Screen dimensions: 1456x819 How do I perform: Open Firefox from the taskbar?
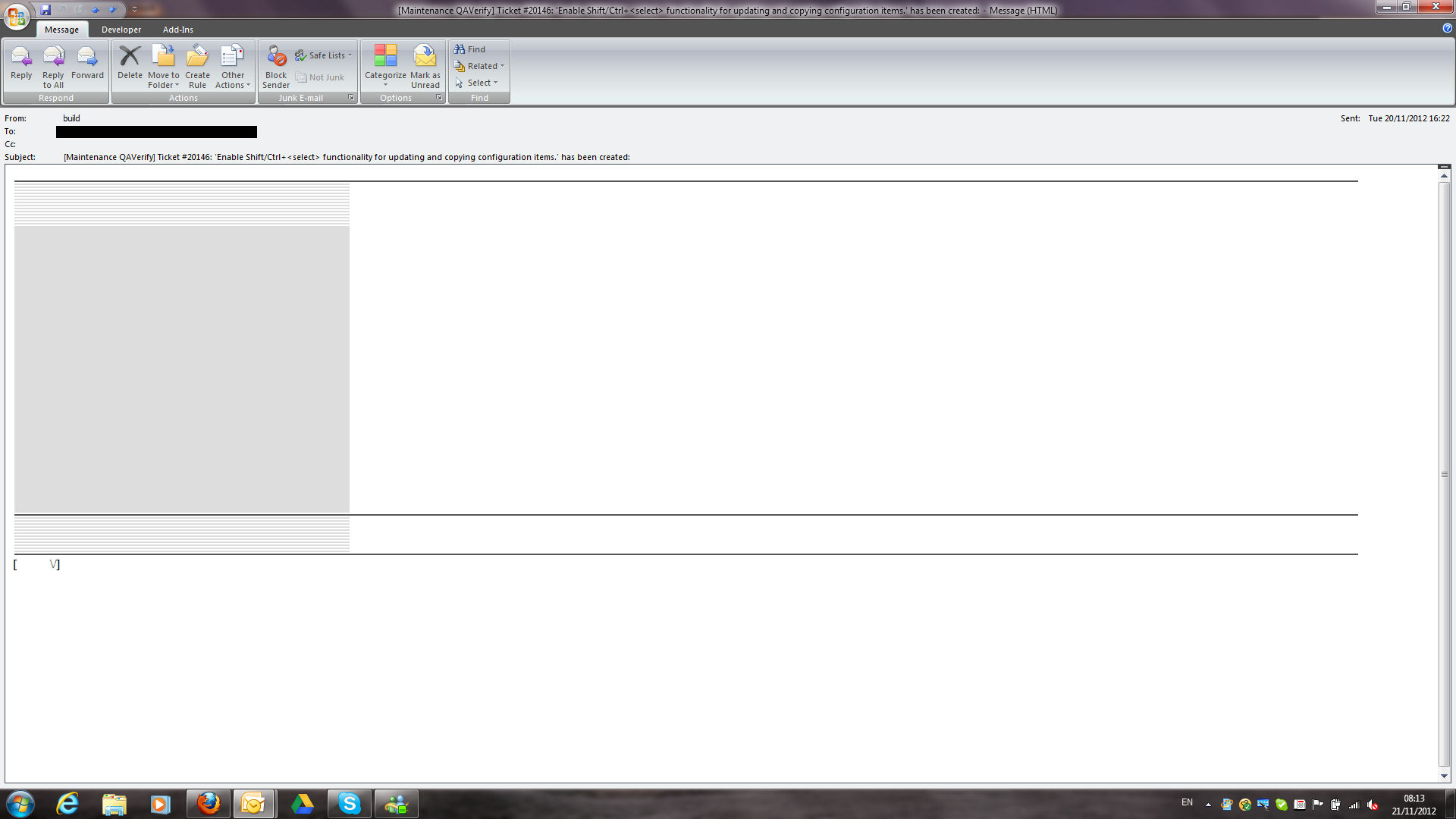pyautogui.click(x=209, y=803)
